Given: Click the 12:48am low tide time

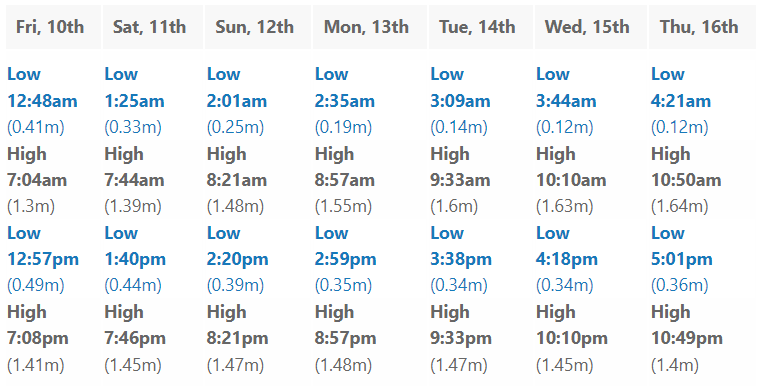Looking at the screenshot, I should (42, 101).
